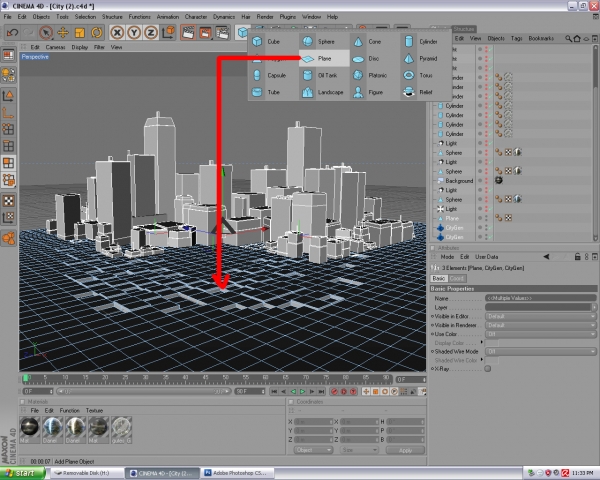600x480 pixels.
Task: Toggle Y axis lock
Action: (x=134, y=33)
